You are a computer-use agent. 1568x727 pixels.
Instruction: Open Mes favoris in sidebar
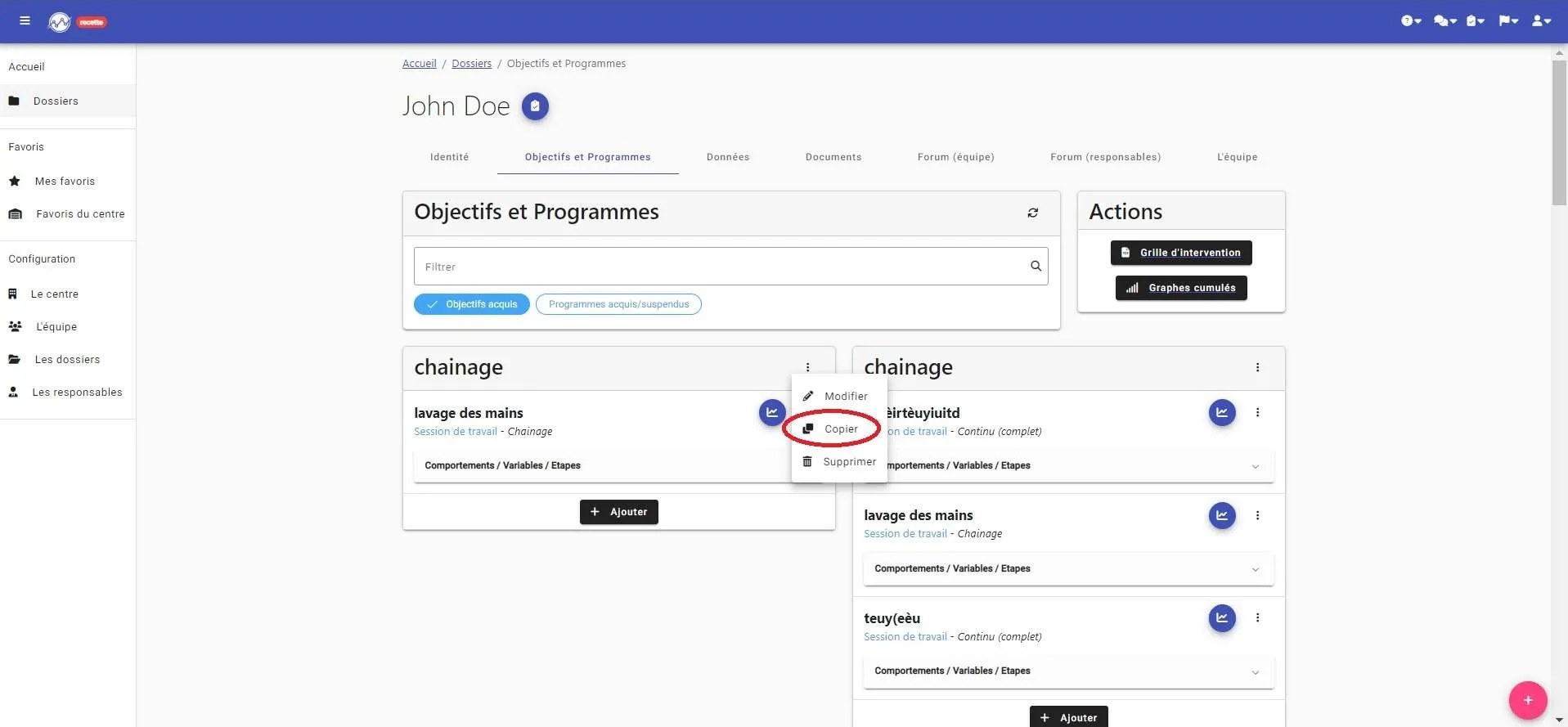tap(68, 181)
